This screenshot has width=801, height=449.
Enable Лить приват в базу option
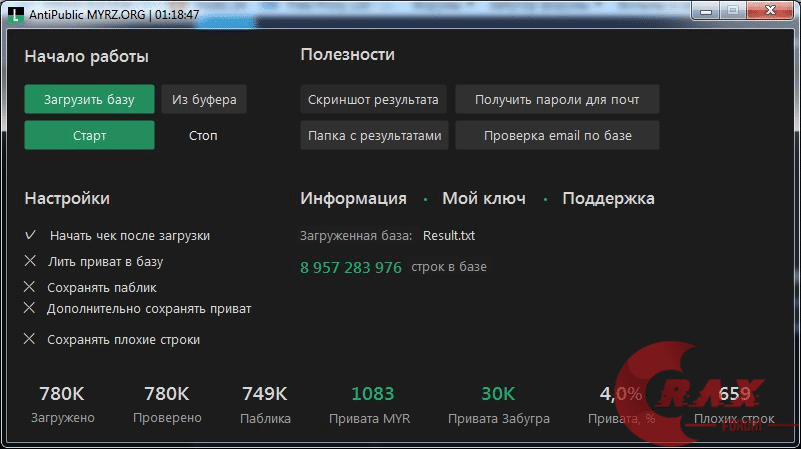(30, 261)
